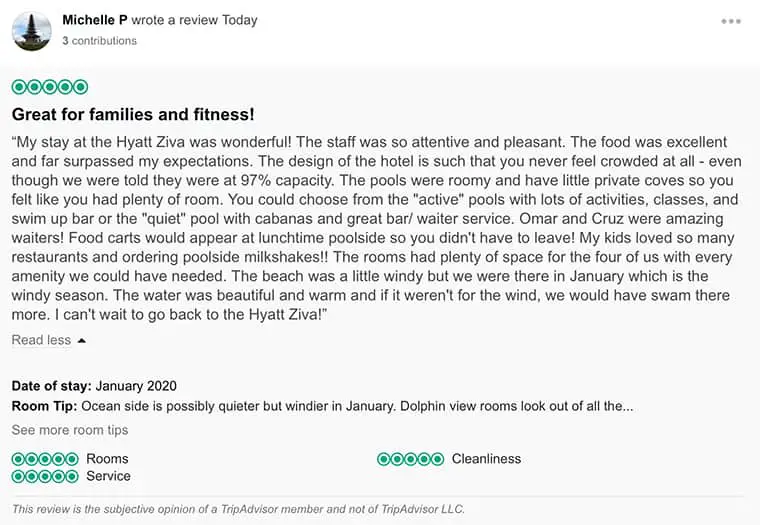Click Michelle P's profile avatar photo
This screenshot has height=525, width=760.
click(x=31, y=31)
